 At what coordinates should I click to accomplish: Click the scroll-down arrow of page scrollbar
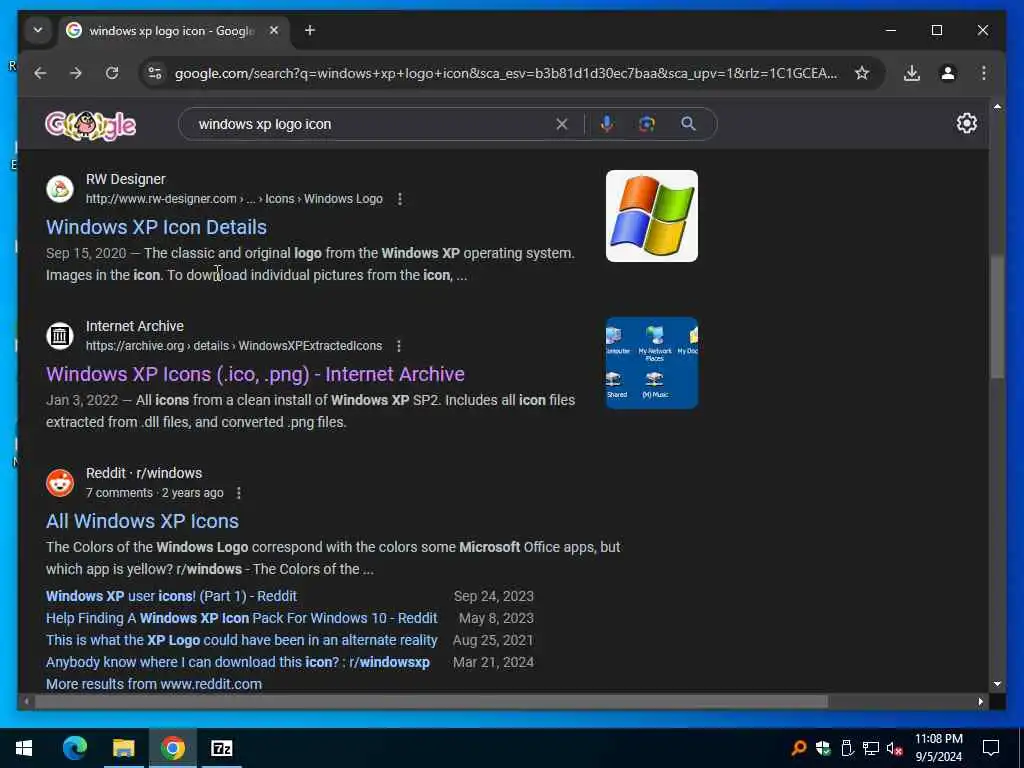tap(997, 684)
